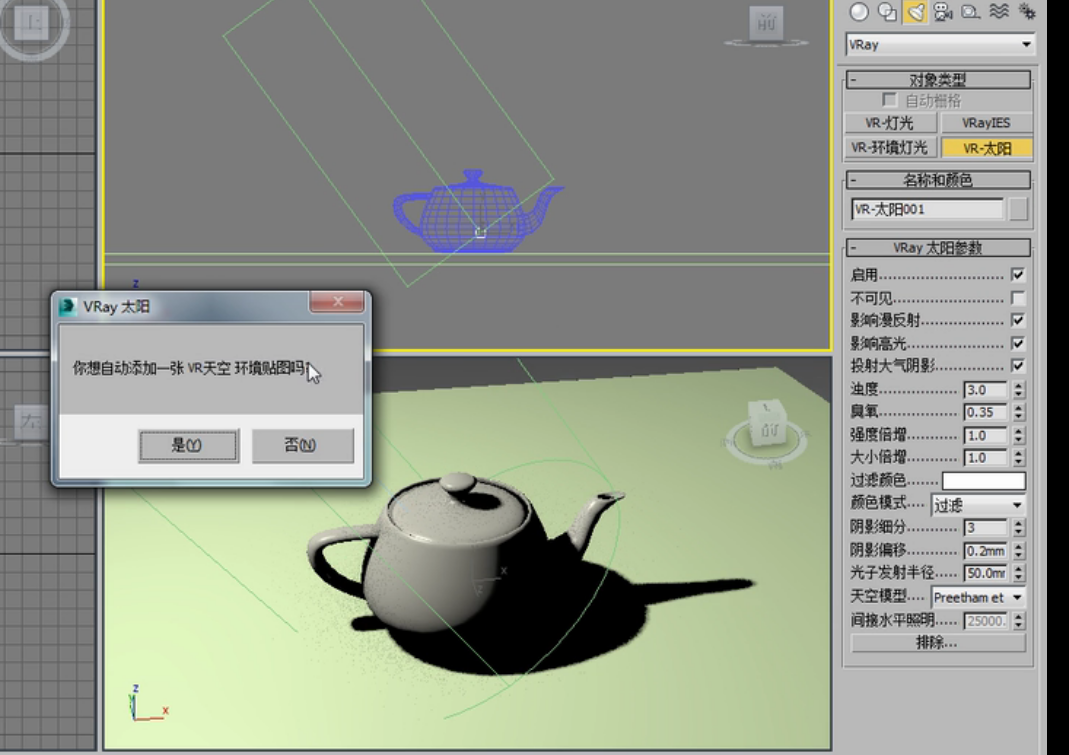
Task: Click the spinner arrows beside 大小倍增
Action: [x=1019, y=458]
